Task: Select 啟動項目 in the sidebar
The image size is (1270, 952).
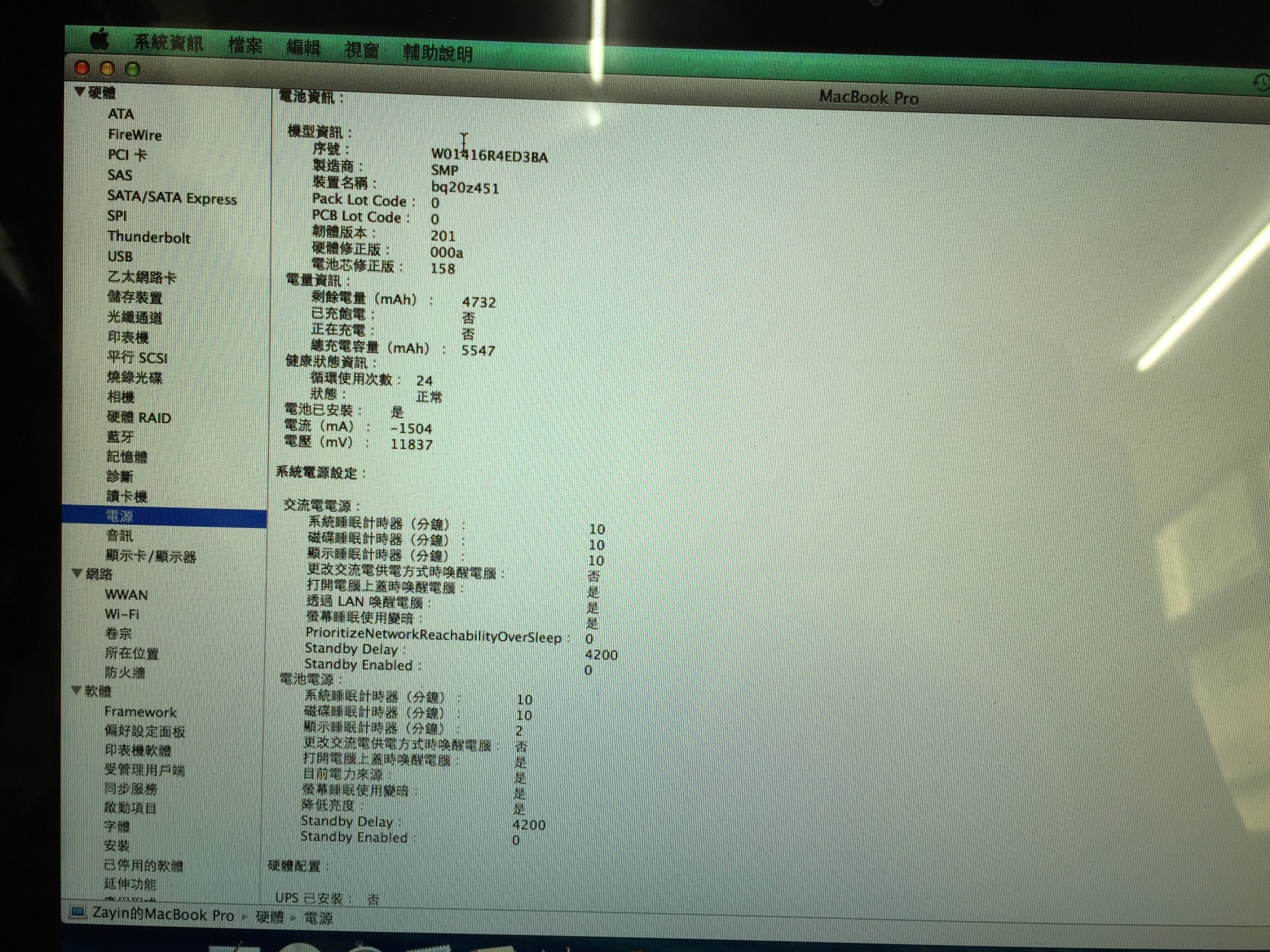Action: [130, 808]
